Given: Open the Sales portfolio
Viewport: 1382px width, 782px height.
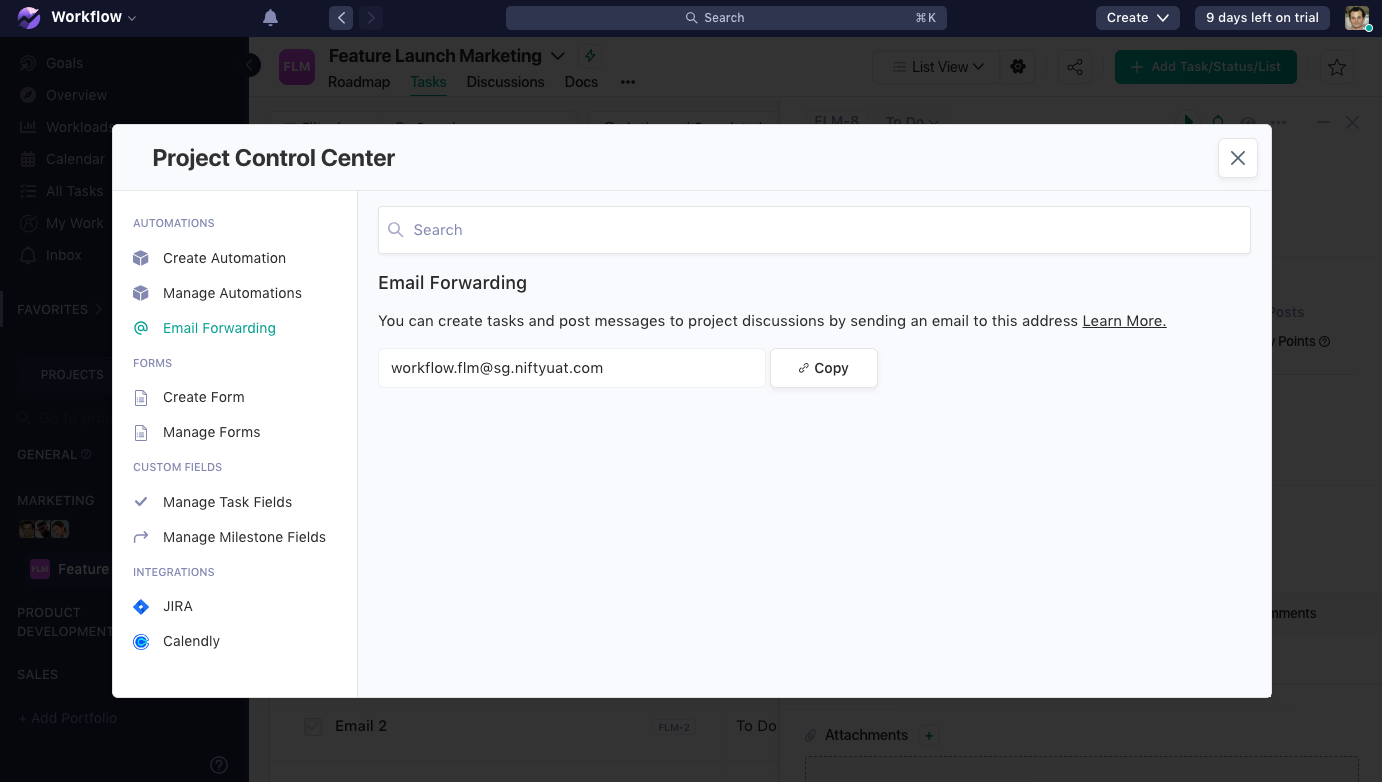Looking at the screenshot, I should pyautogui.click(x=38, y=675).
